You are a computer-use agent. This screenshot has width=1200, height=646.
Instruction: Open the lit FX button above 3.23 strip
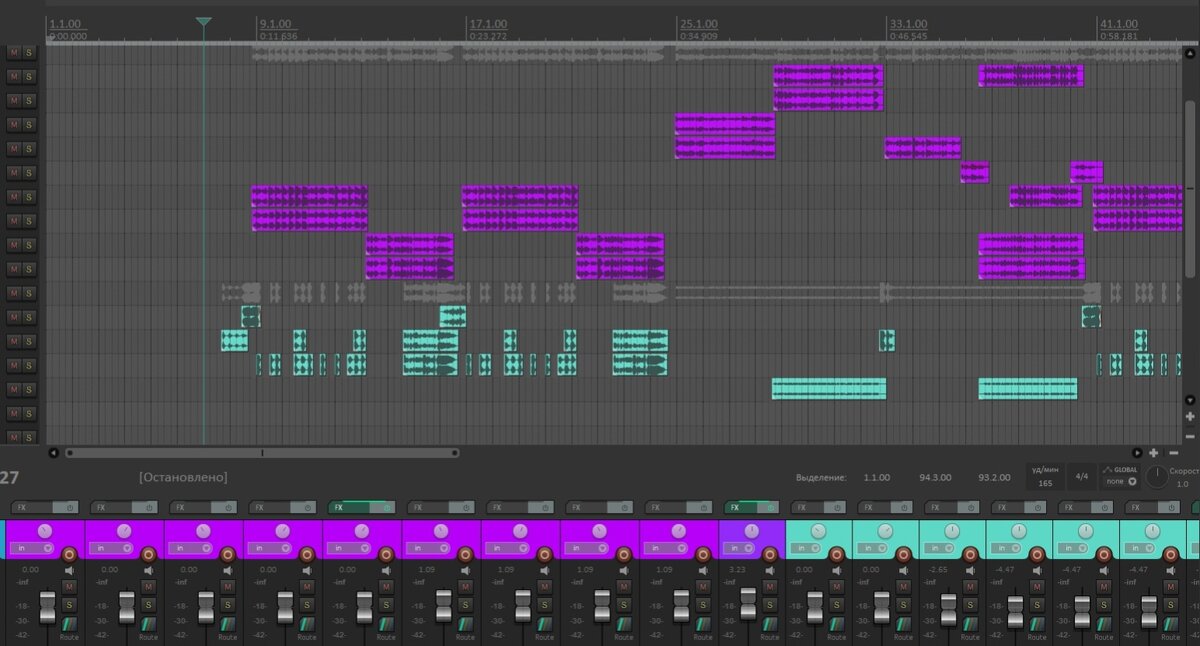(738, 507)
